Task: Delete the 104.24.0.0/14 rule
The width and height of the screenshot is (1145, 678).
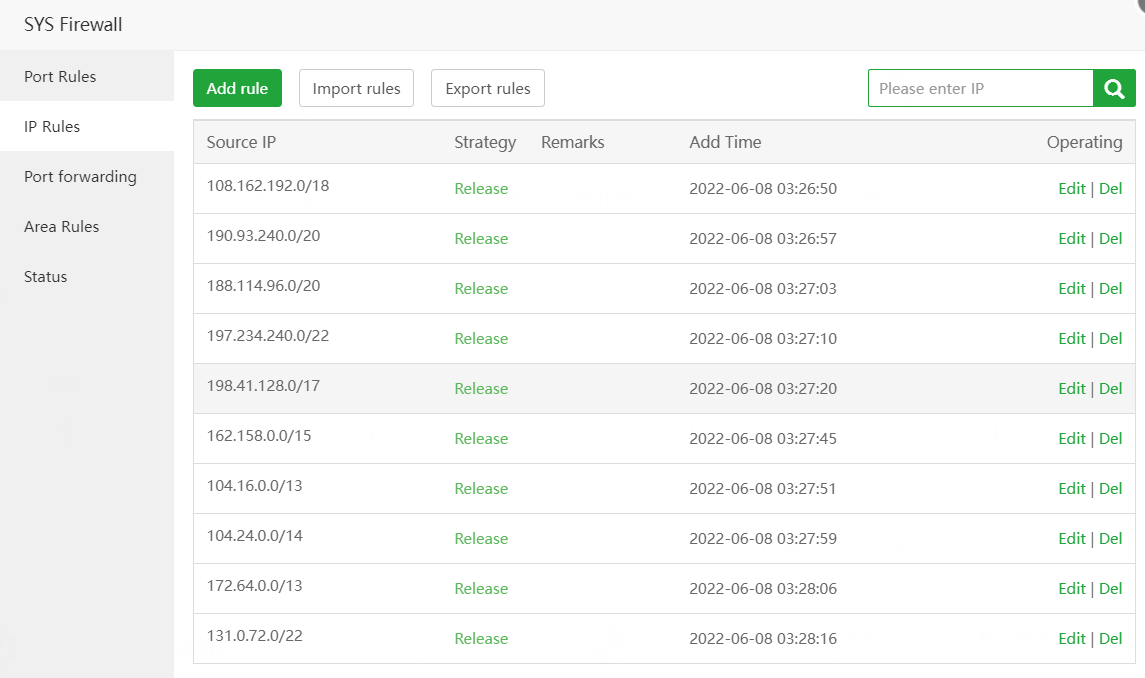Action: (1111, 539)
